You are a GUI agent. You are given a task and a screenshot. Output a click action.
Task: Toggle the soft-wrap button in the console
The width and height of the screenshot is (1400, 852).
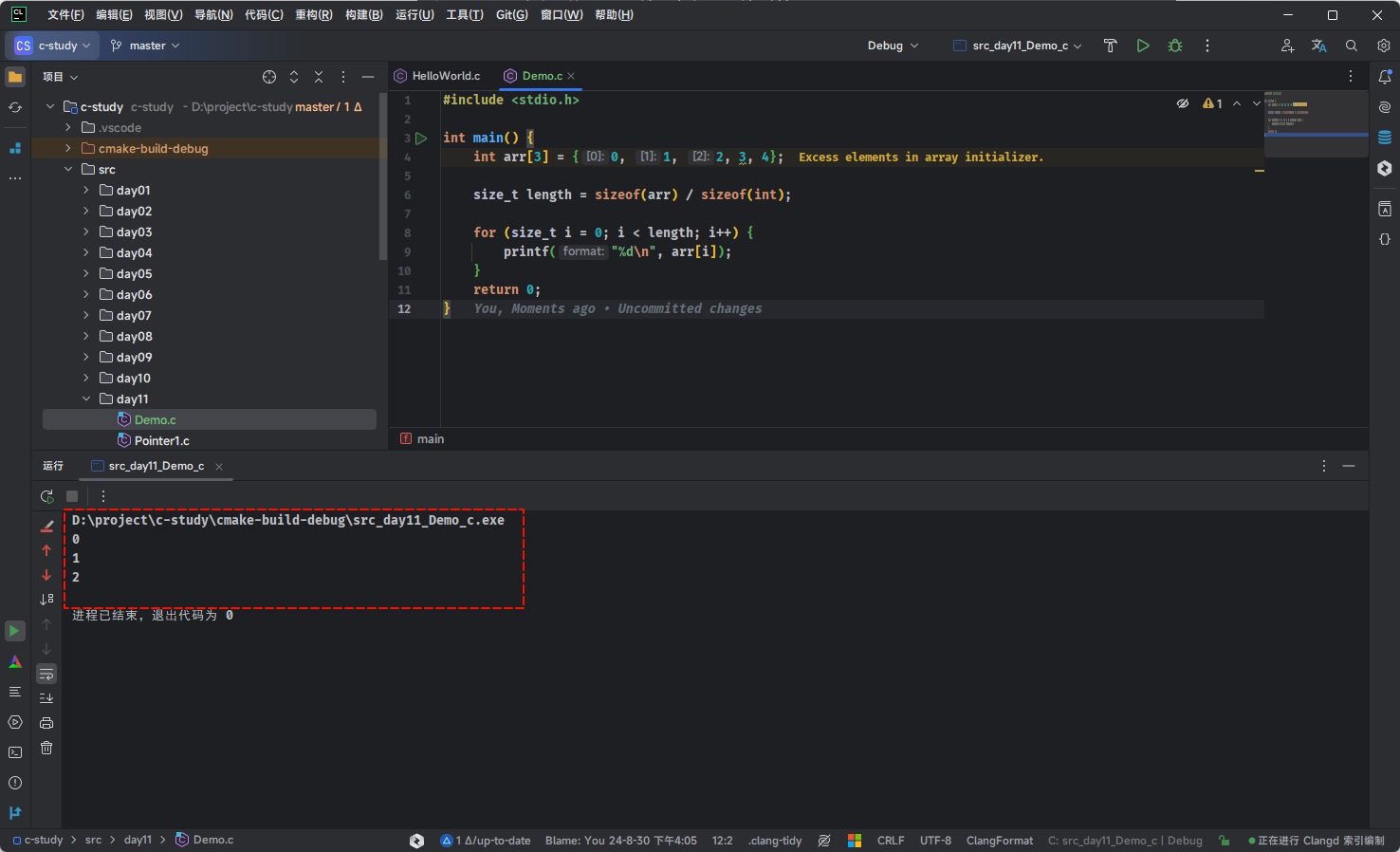point(46,674)
